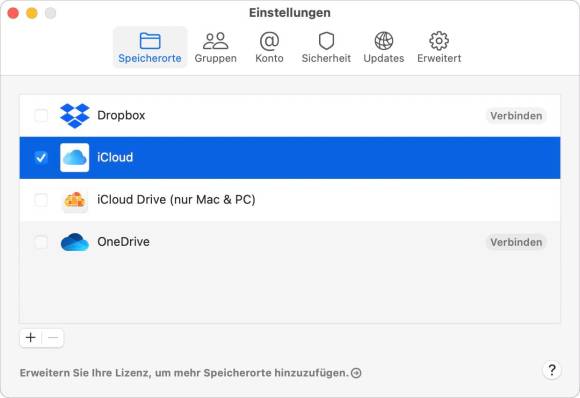580x398 pixels.
Task: Go to the Erweitert tab
Action: pyautogui.click(x=439, y=47)
